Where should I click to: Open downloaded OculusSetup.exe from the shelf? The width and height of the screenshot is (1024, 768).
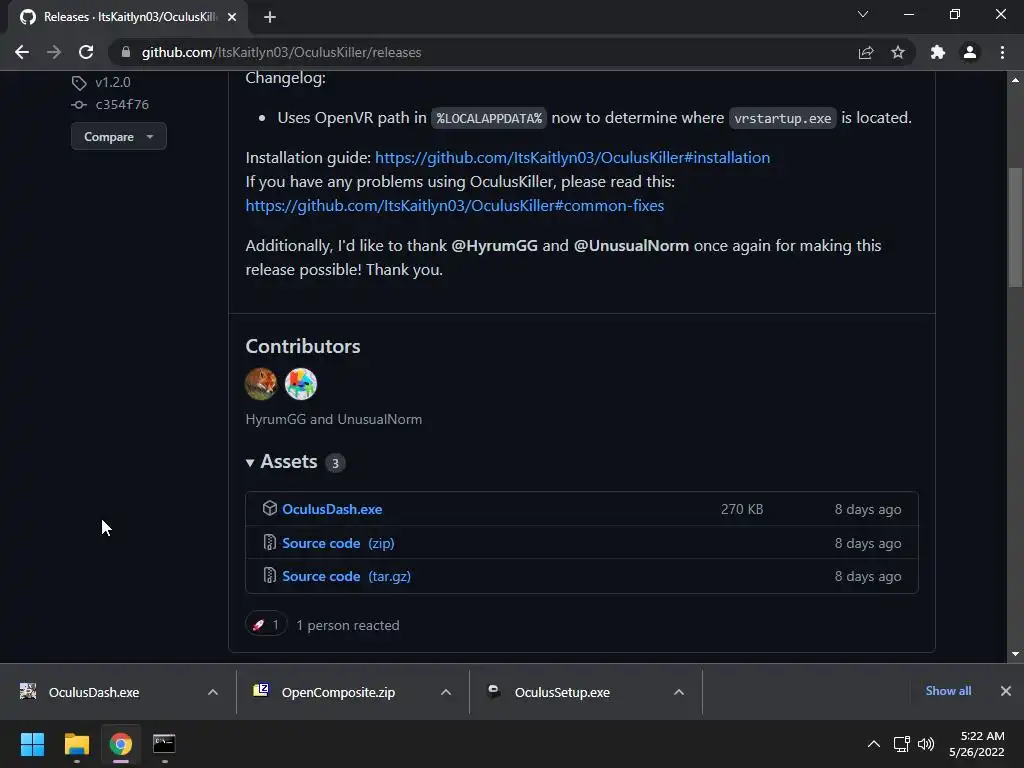tap(562, 692)
